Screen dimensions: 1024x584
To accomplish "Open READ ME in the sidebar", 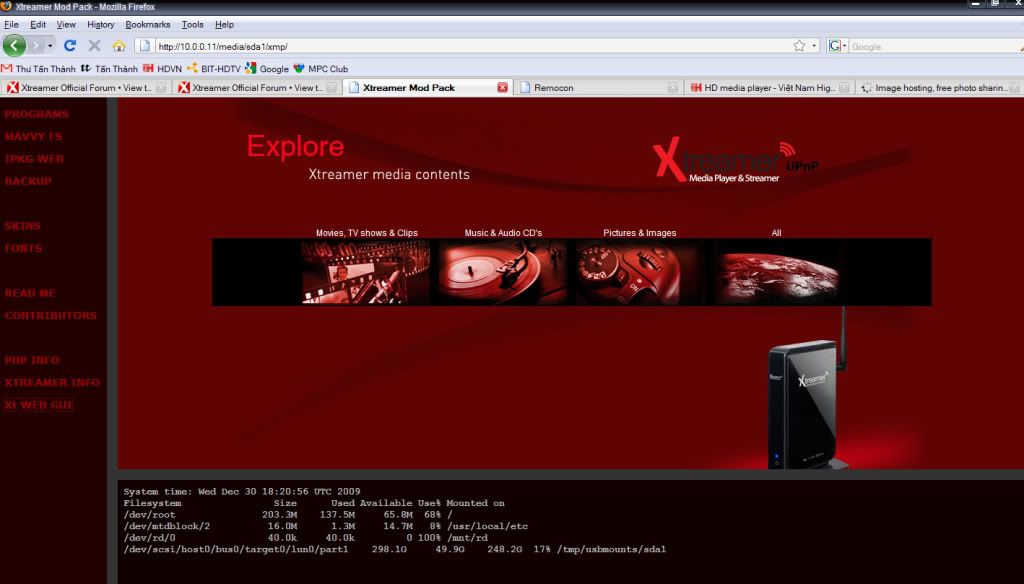I will click(x=30, y=293).
